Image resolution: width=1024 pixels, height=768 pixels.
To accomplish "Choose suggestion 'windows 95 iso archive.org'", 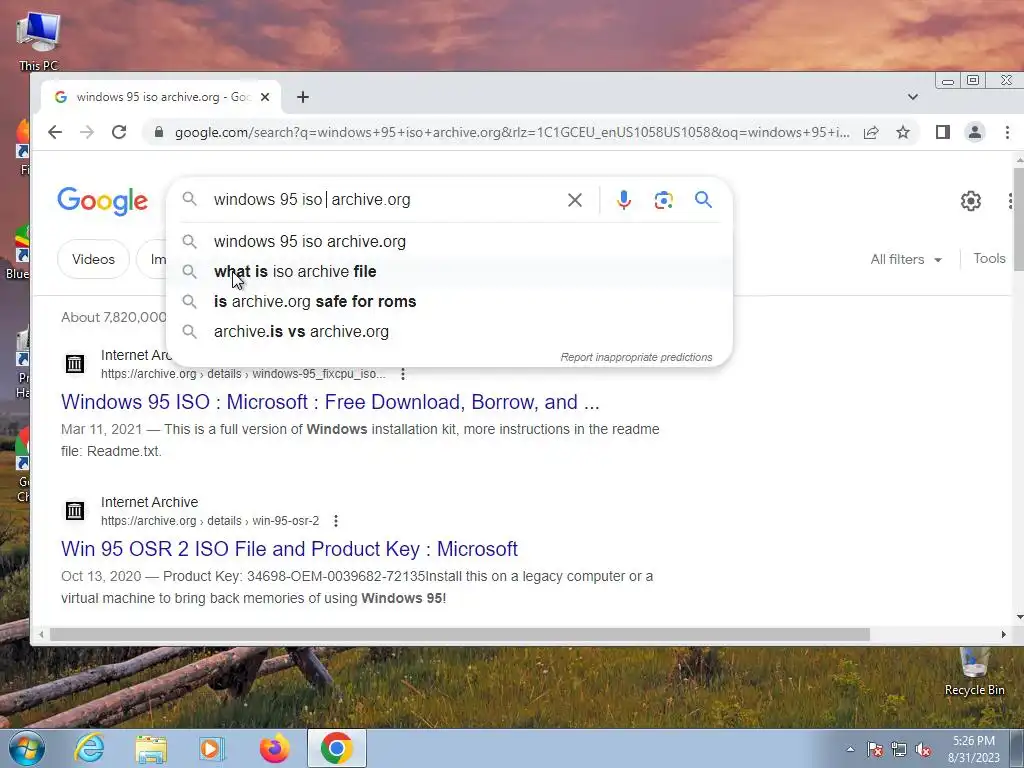I will point(449,242).
